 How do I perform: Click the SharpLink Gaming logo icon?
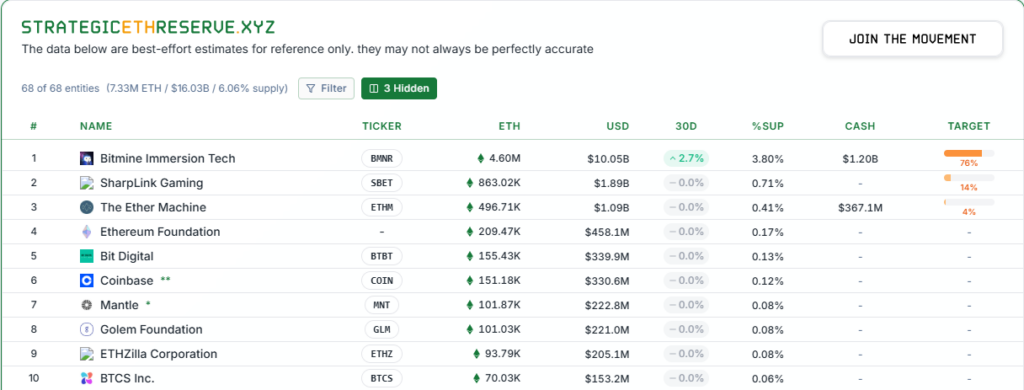pos(86,183)
